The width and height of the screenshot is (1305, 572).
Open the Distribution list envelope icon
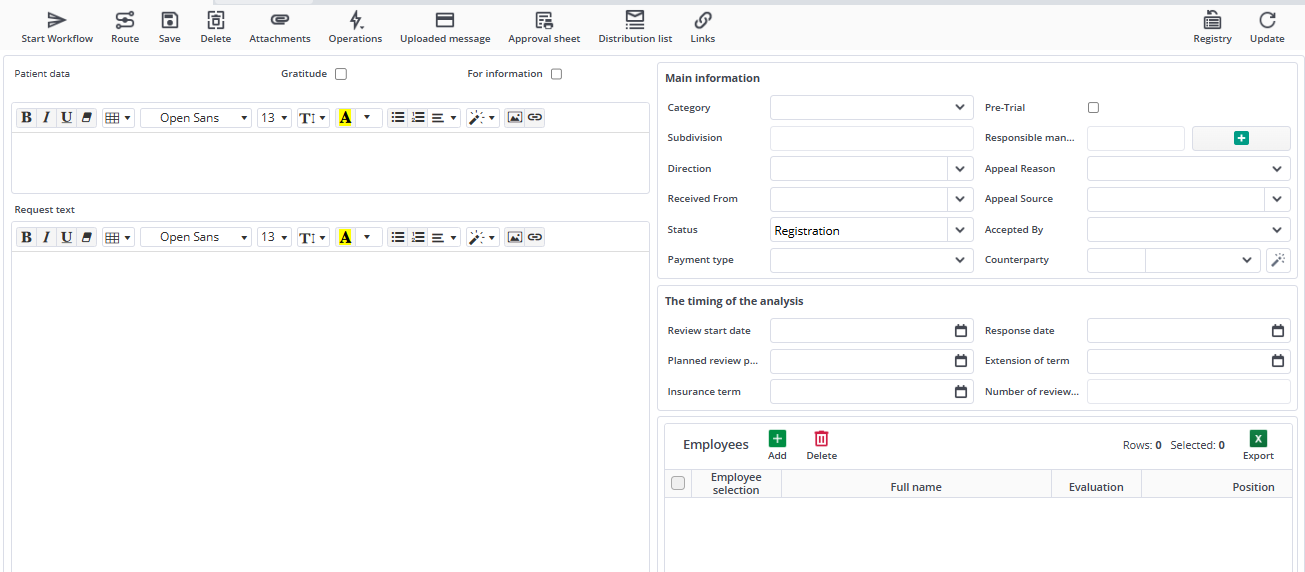pos(635,19)
